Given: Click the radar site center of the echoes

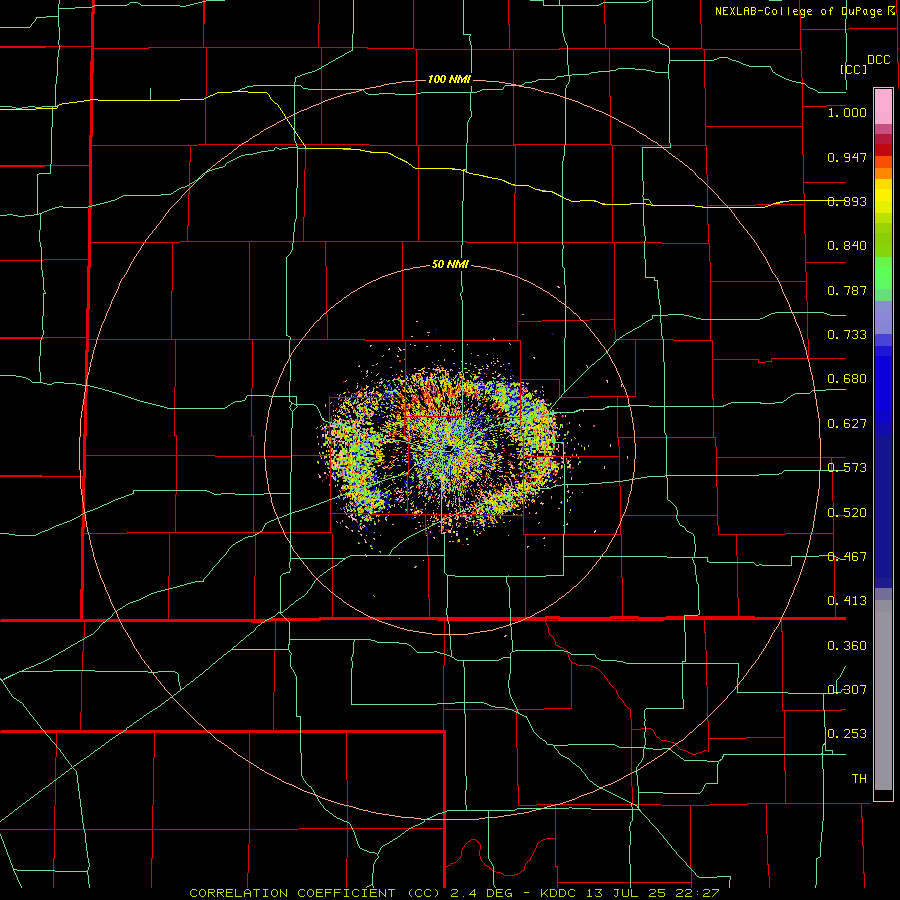Looking at the screenshot, I should tap(452, 449).
